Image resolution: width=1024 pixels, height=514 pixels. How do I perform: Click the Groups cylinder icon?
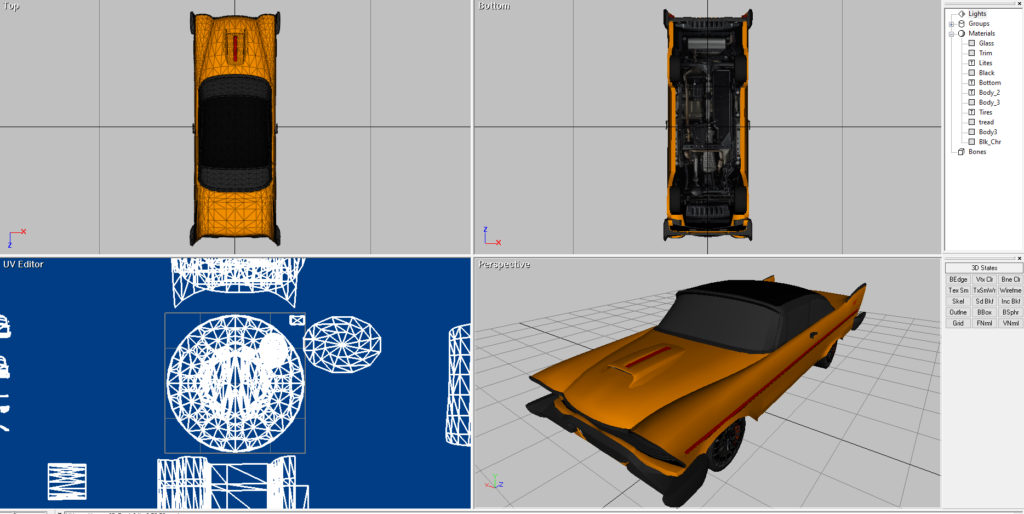pyautogui.click(x=961, y=24)
